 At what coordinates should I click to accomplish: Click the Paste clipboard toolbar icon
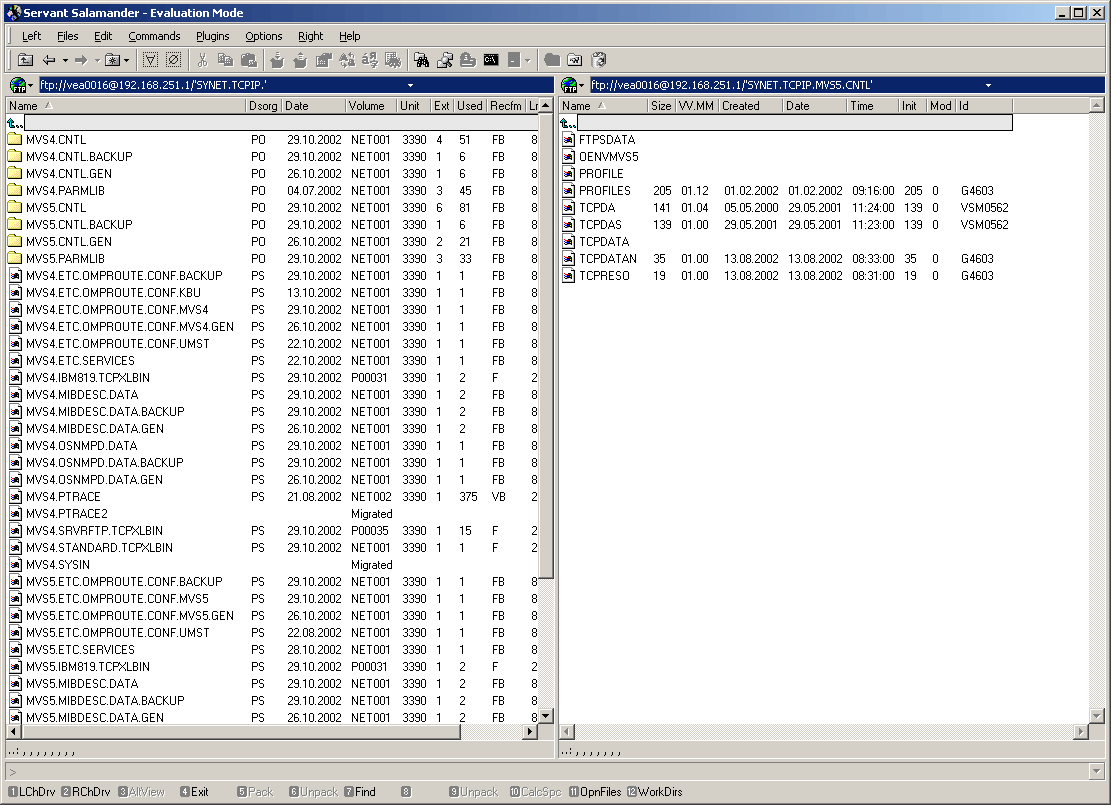[x=249, y=60]
